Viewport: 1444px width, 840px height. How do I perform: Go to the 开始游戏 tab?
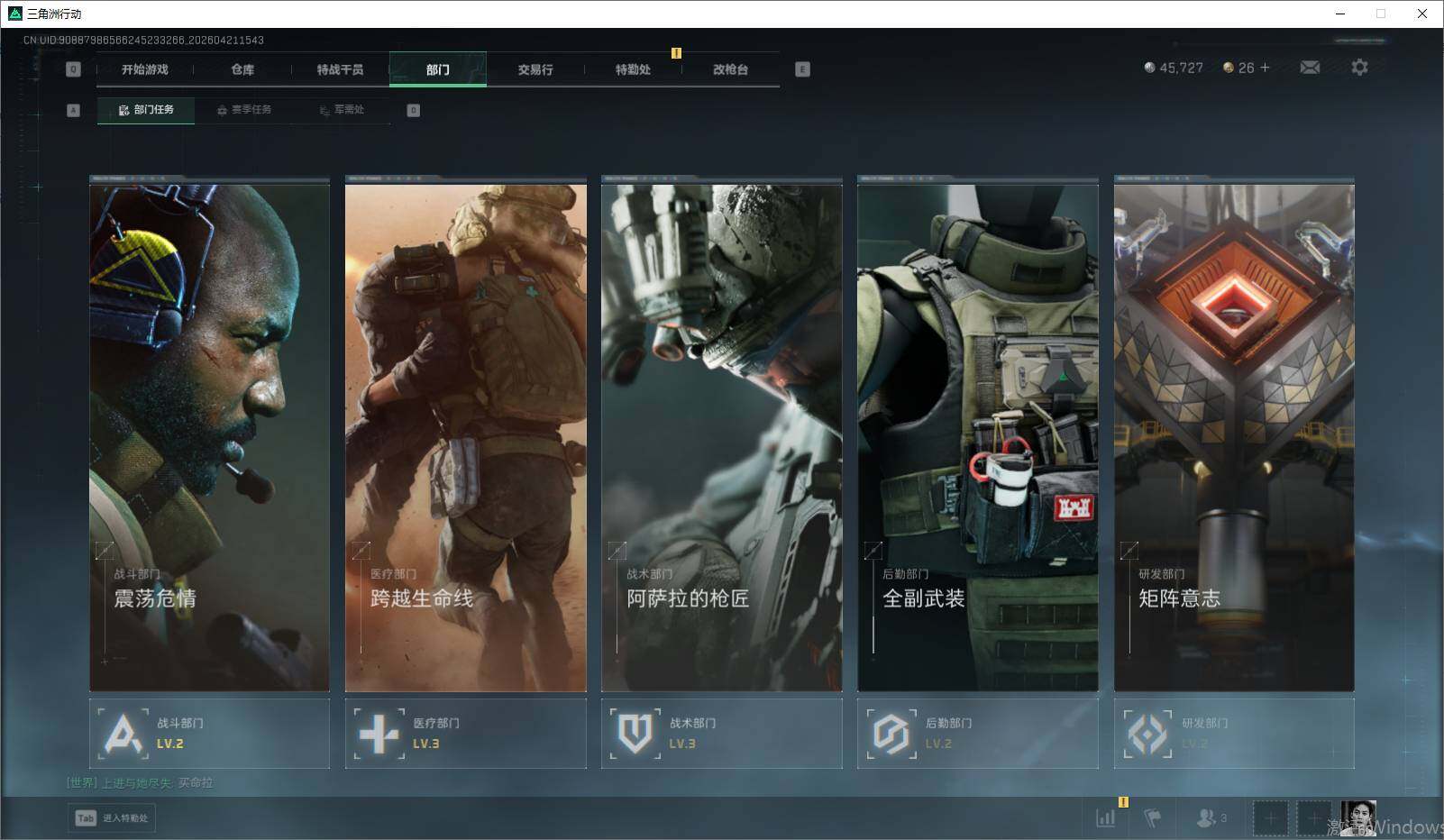click(x=145, y=69)
